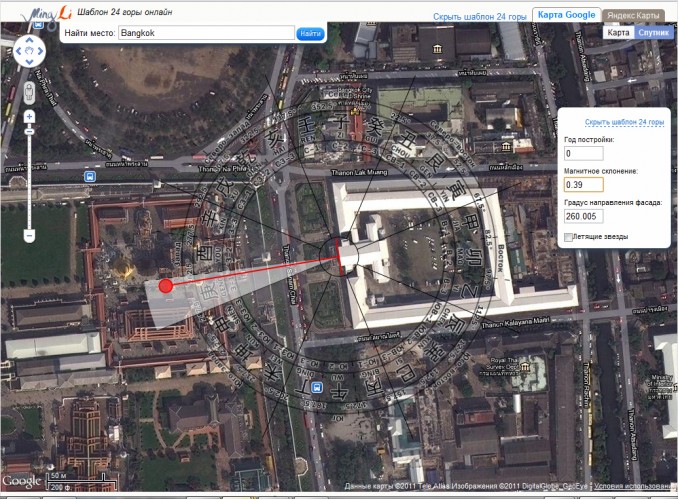Image resolution: width=678 pixels, height=499 pixels.
Task: Click the Градус направления фасада field
Action: click(584, 216)
